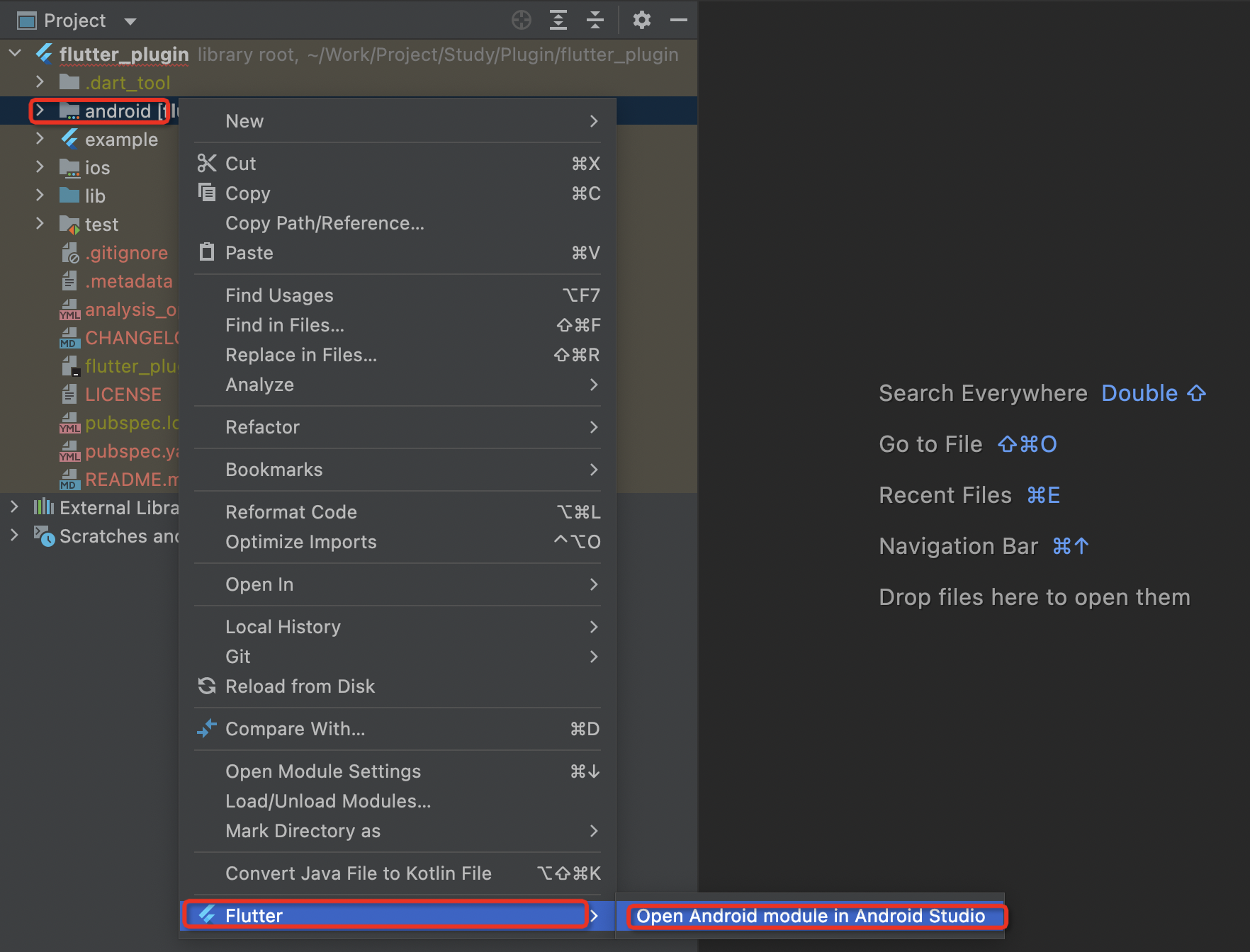Open the Project view dropdown arrow
Screen dimensions: 1250x952
coord(130,21)
